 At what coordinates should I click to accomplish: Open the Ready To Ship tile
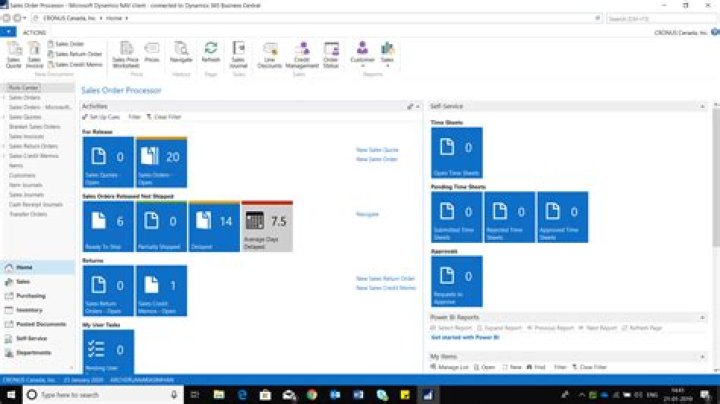[x=108, y=226]
